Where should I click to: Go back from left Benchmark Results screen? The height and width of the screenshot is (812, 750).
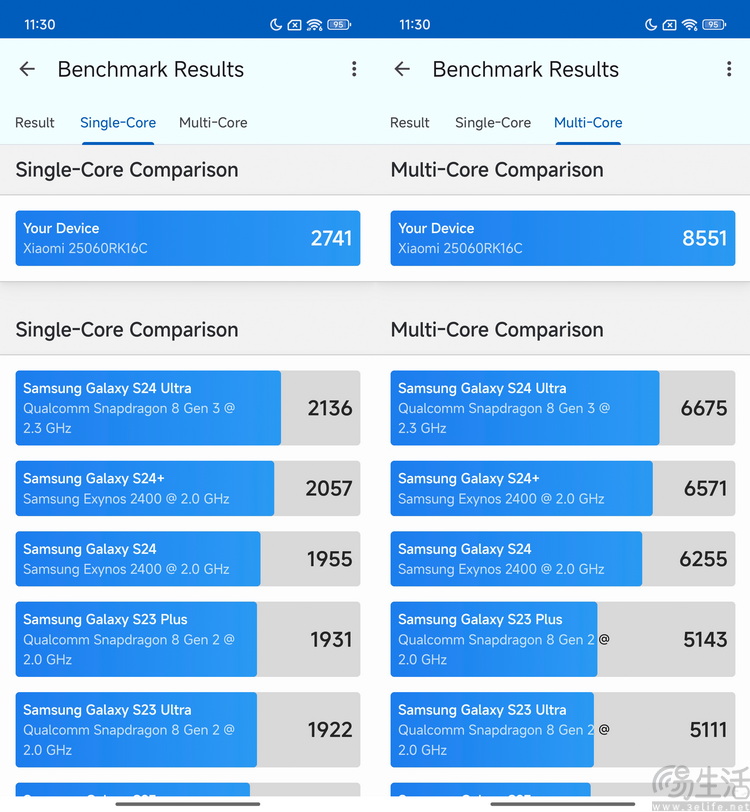[x=27, y=69]
